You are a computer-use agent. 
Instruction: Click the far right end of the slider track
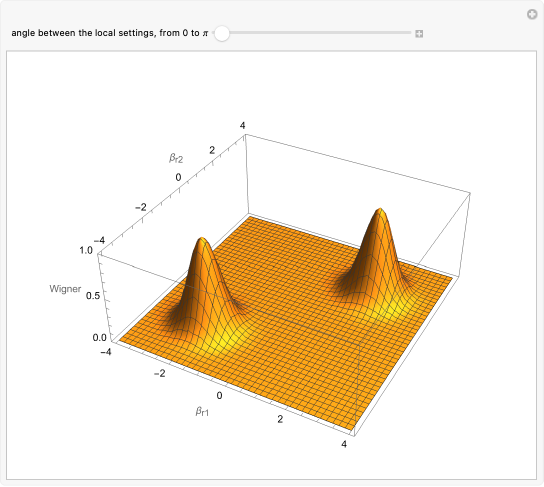click(409, 33)
